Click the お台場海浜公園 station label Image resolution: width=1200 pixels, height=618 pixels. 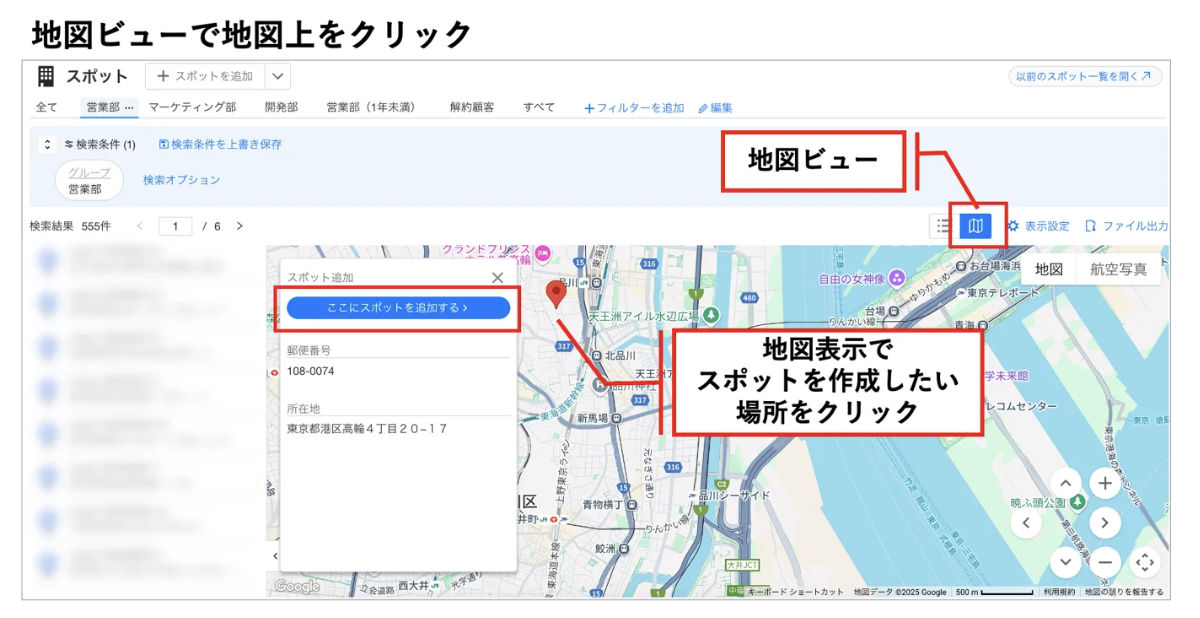(x=994, y=266)
